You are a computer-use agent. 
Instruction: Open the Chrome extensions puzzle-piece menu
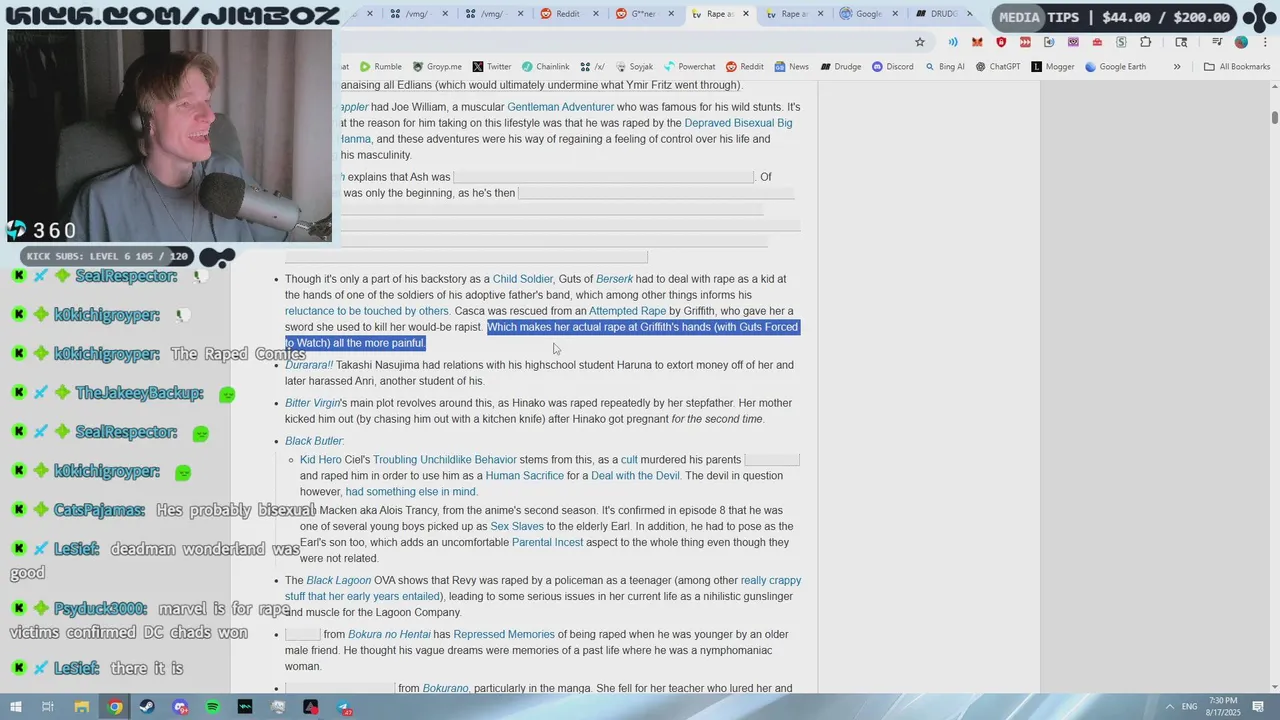point(1146,42)
